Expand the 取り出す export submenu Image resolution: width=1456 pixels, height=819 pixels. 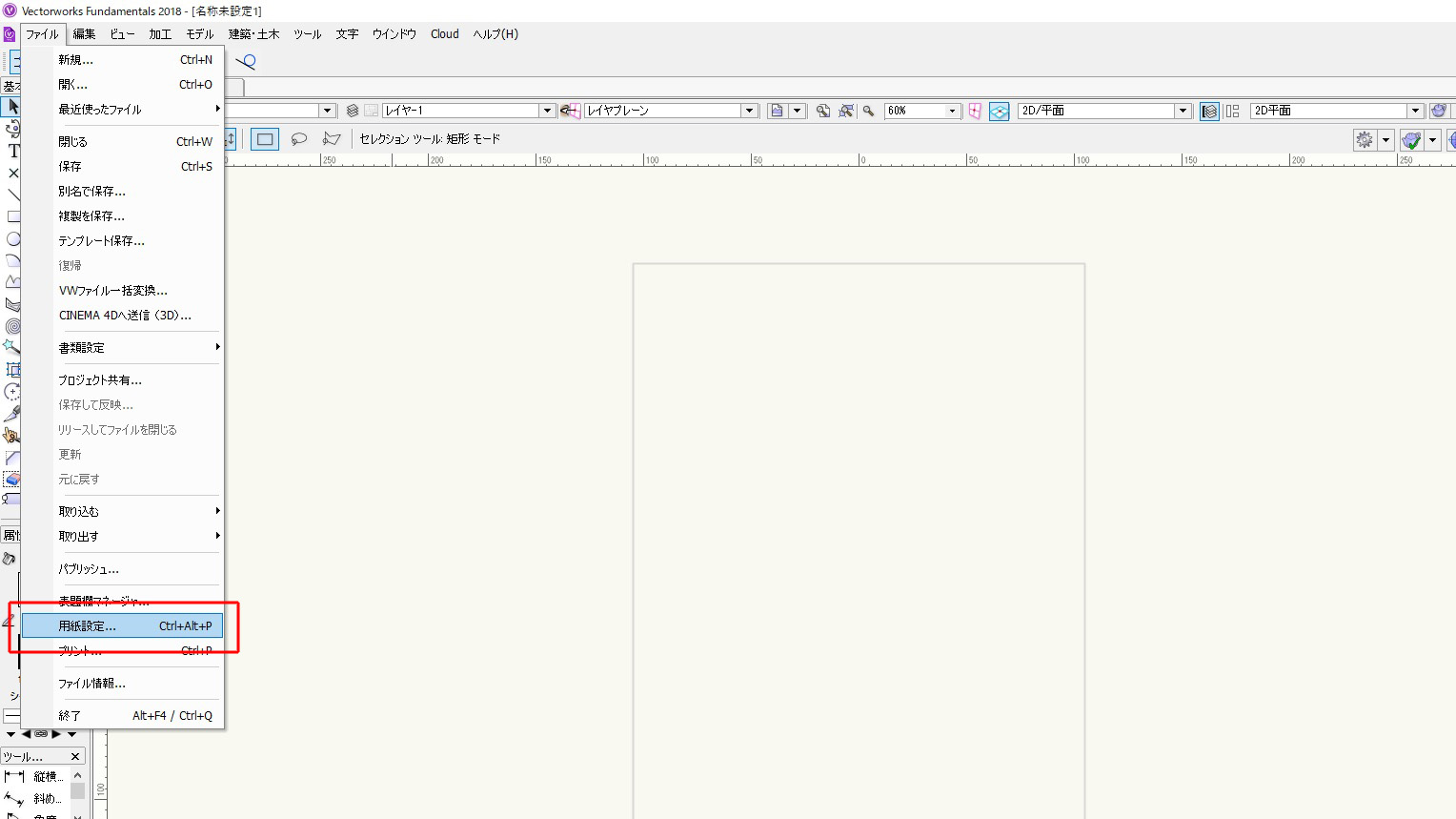(123, 536)
